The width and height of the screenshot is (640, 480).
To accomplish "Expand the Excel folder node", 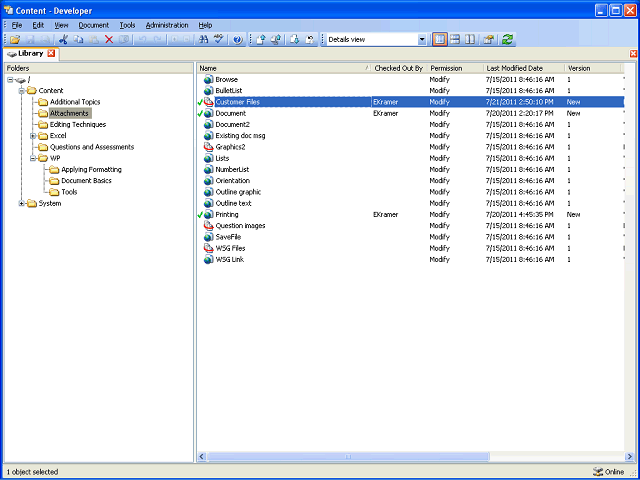I will [33, 136].
